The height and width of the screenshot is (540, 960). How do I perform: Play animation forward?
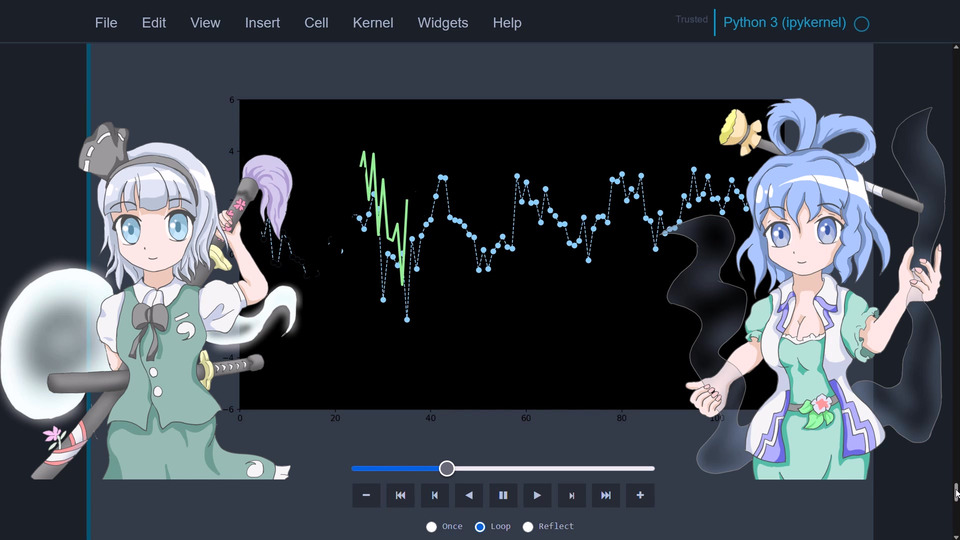(537, 495)
